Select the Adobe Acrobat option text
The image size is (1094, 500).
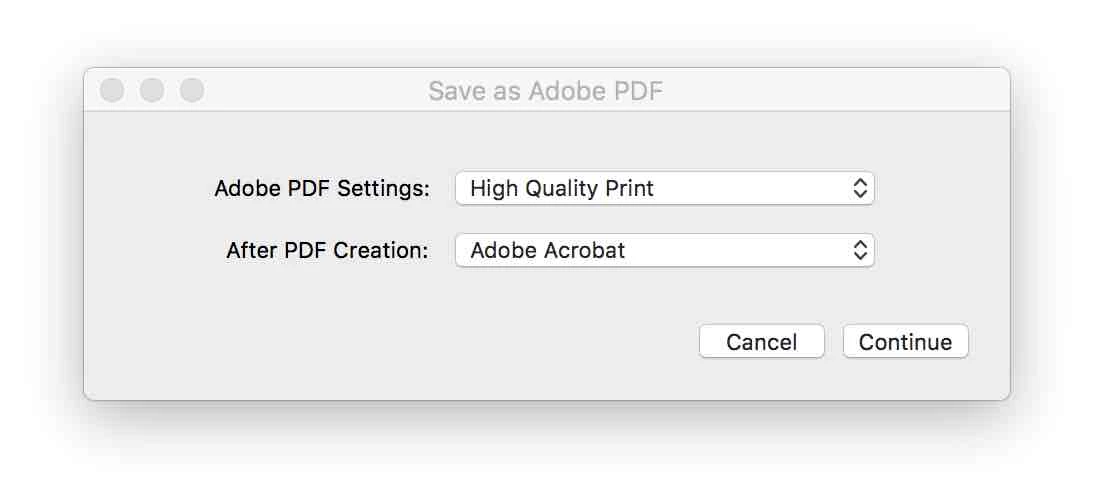pyautogui.click(x=547, y=250)
